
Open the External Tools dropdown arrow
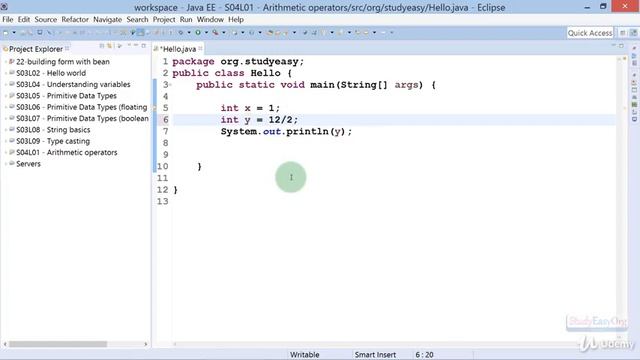pyautogui.click(x=224, y=33)
